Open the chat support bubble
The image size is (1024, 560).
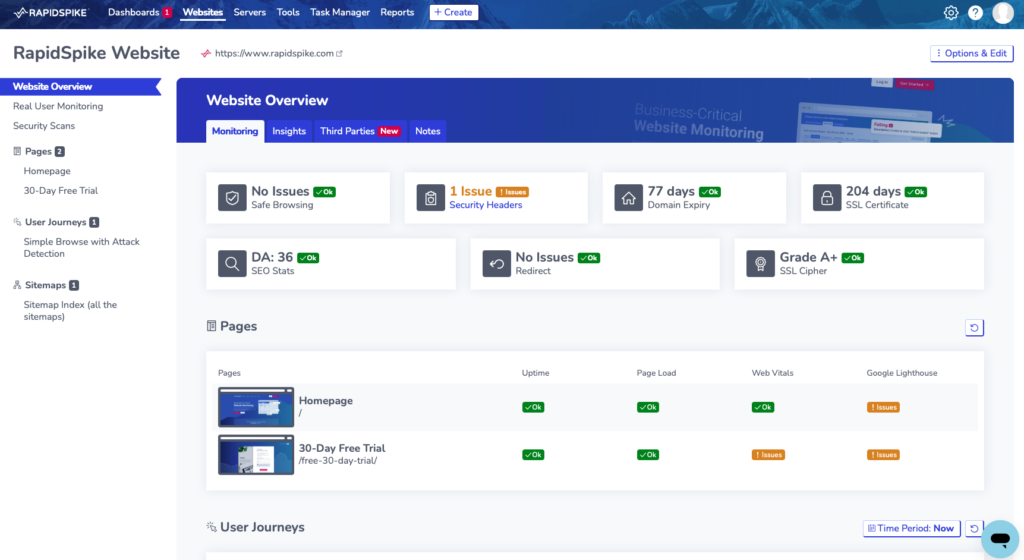coord(1000,538)
